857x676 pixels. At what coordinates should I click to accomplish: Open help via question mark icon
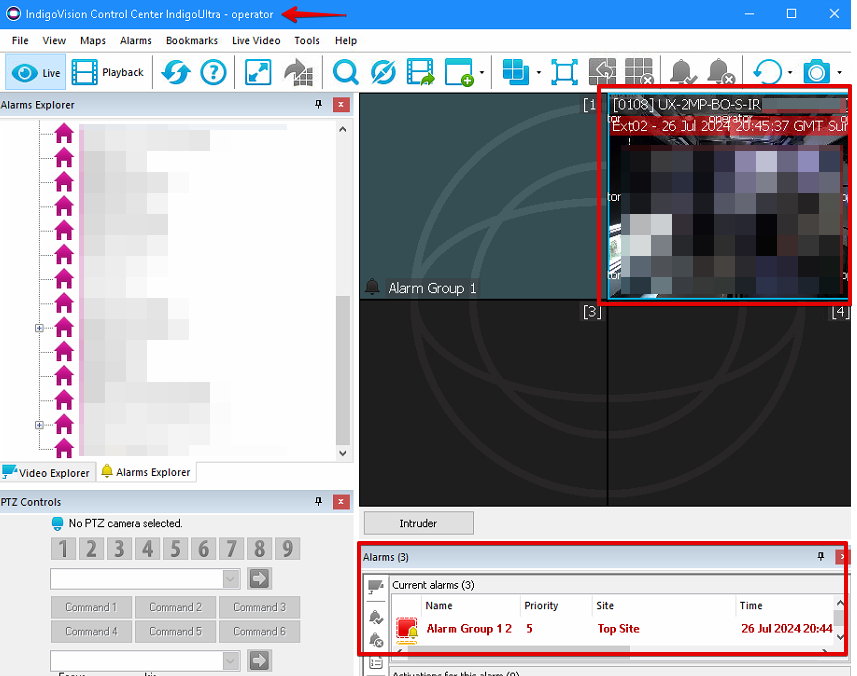[x=213, y=72]
